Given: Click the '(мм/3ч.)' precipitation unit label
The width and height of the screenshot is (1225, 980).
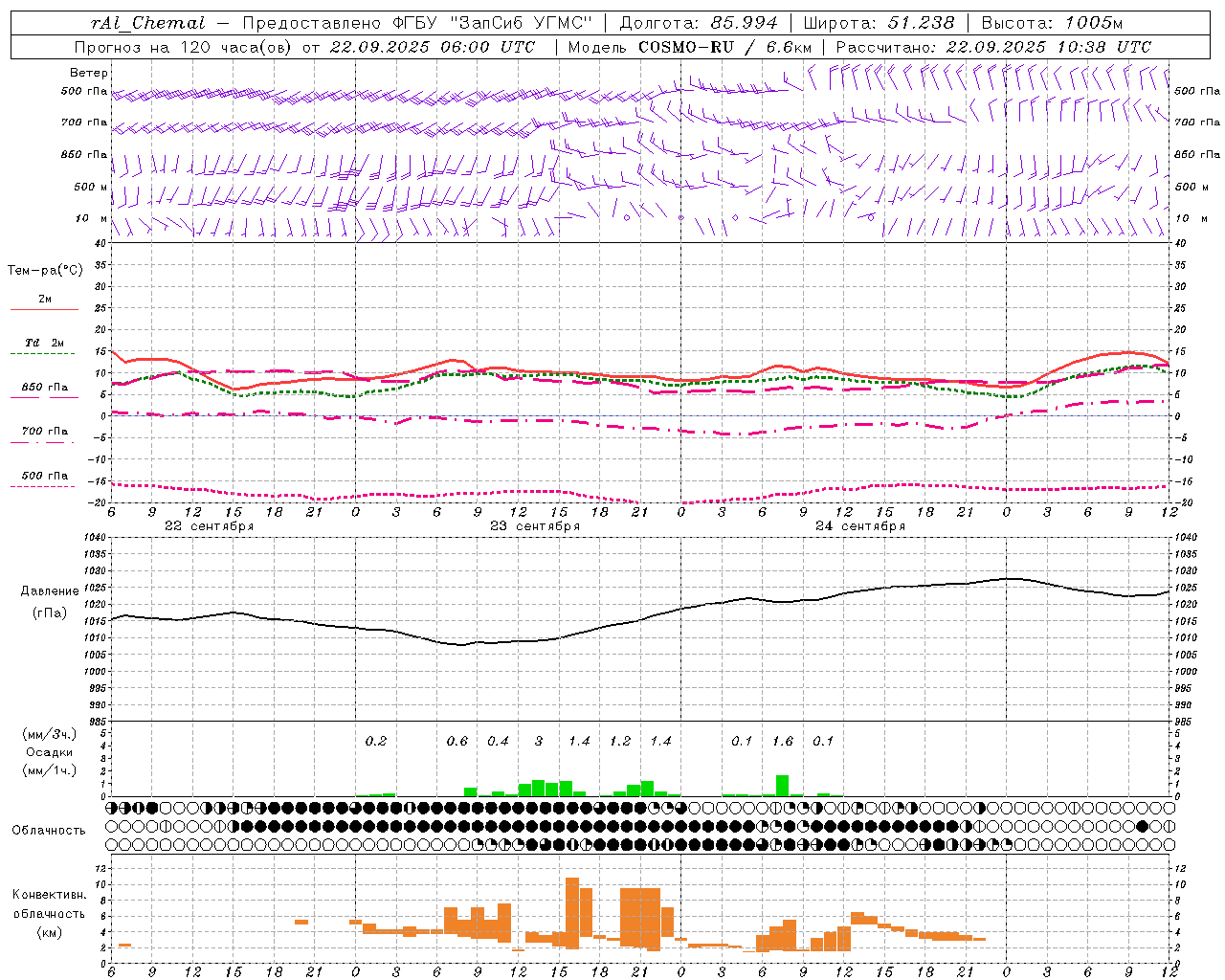Looking at the screenshot, I should tap(50, 735).
